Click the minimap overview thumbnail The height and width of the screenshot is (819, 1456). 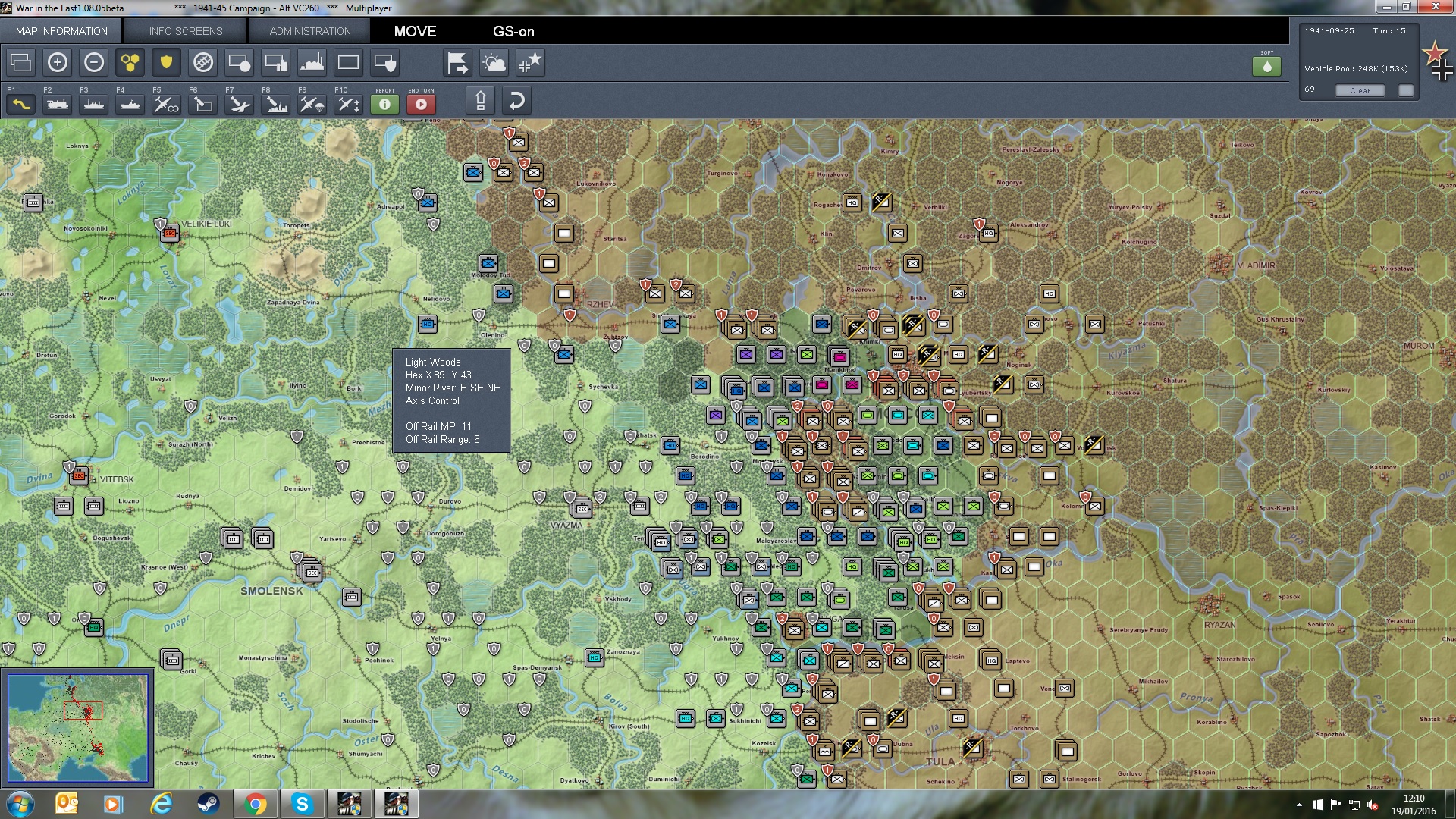[x=77, y=728]
